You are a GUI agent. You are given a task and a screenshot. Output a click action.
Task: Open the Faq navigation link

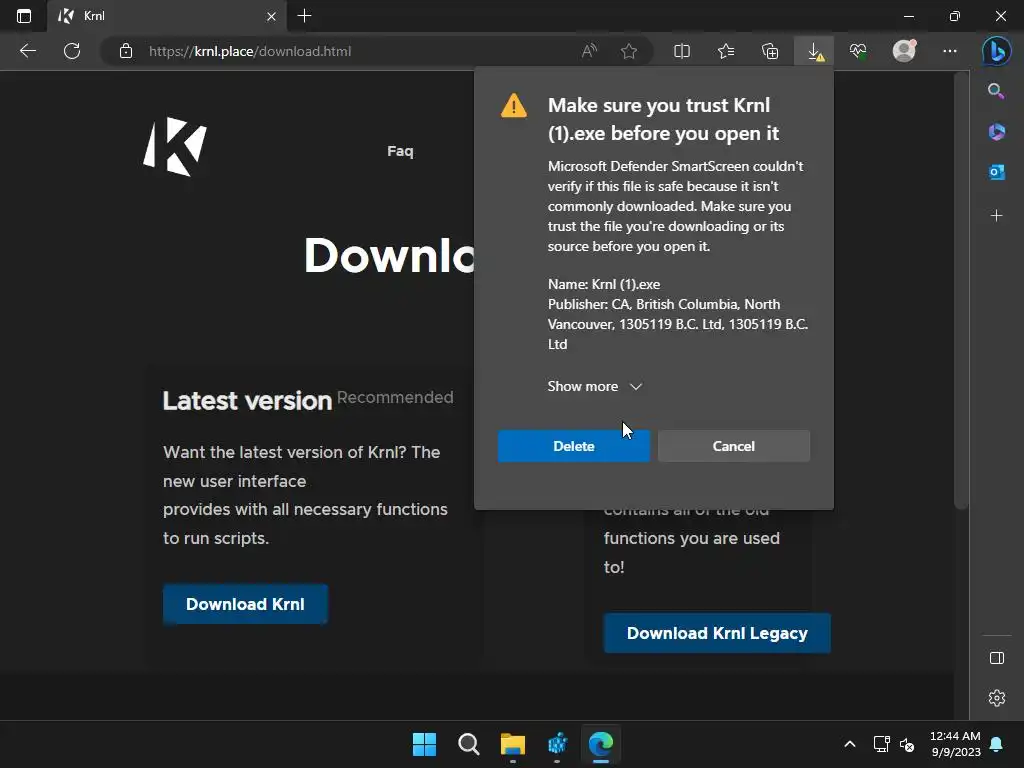(x=400, y=151)
